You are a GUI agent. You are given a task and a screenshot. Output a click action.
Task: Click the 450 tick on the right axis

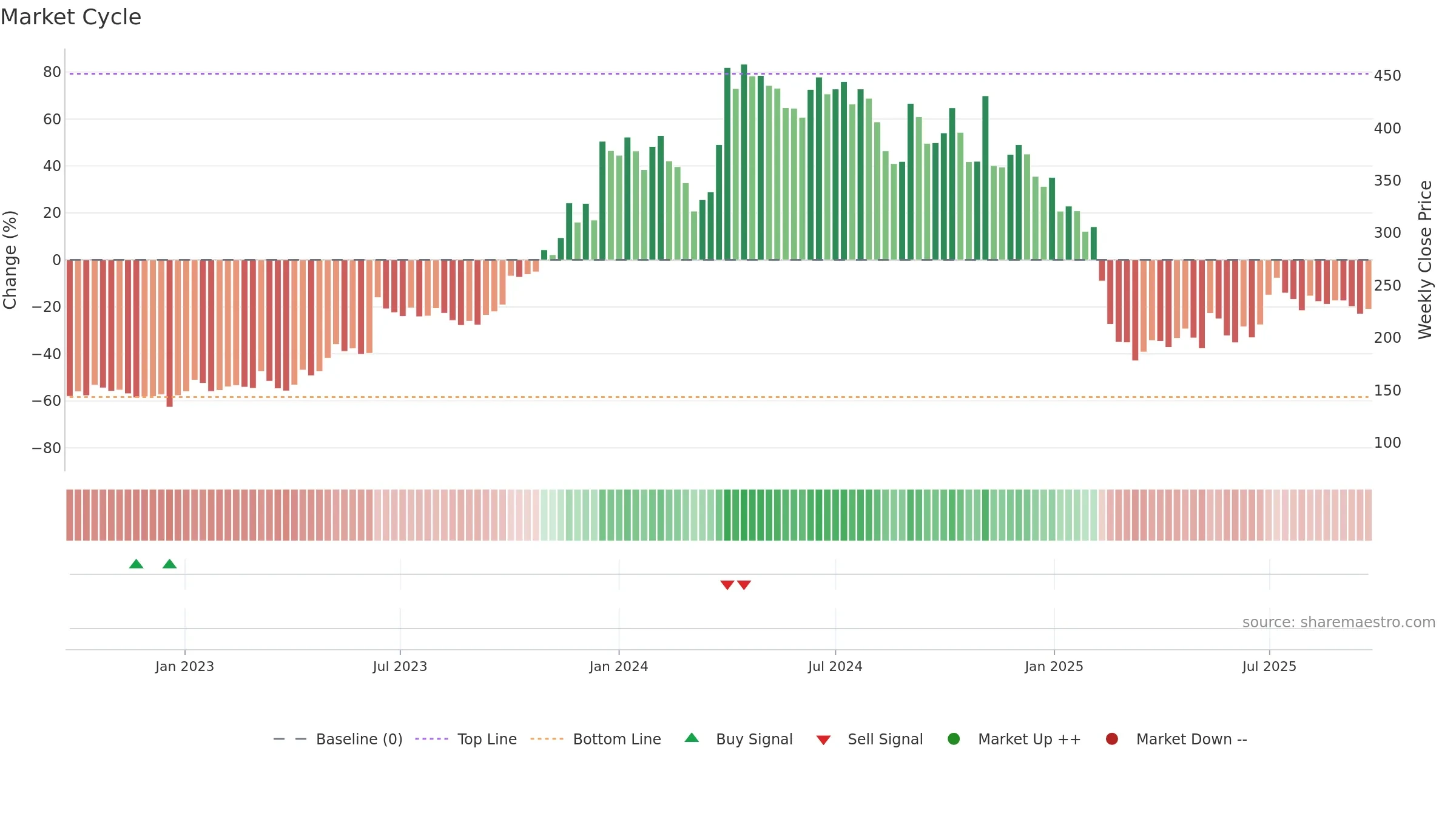pyautogui.click(x=1387, y=75)
